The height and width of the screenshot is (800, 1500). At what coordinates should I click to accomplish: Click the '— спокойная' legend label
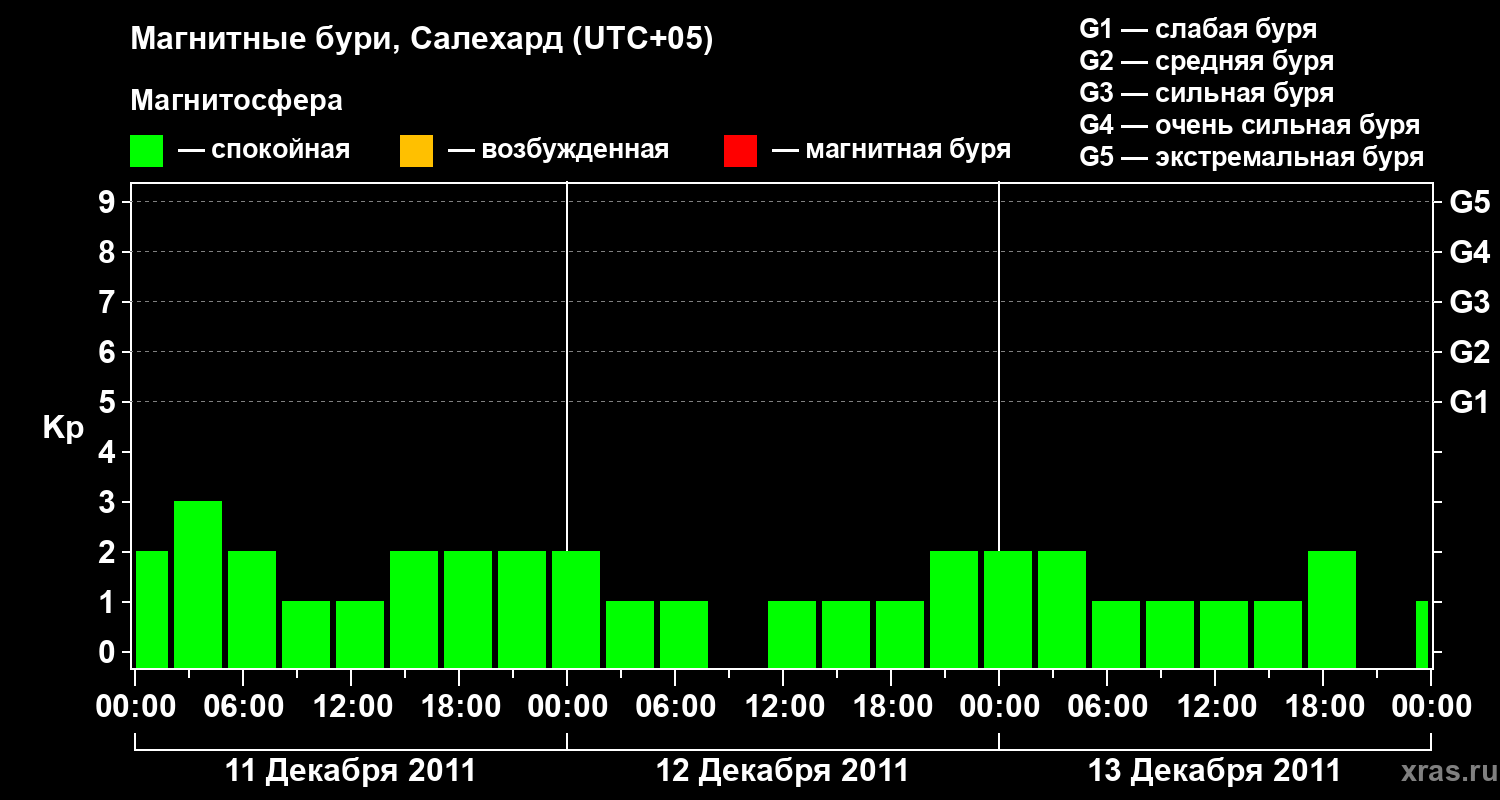pyautogui.click(x=264, y=151)
